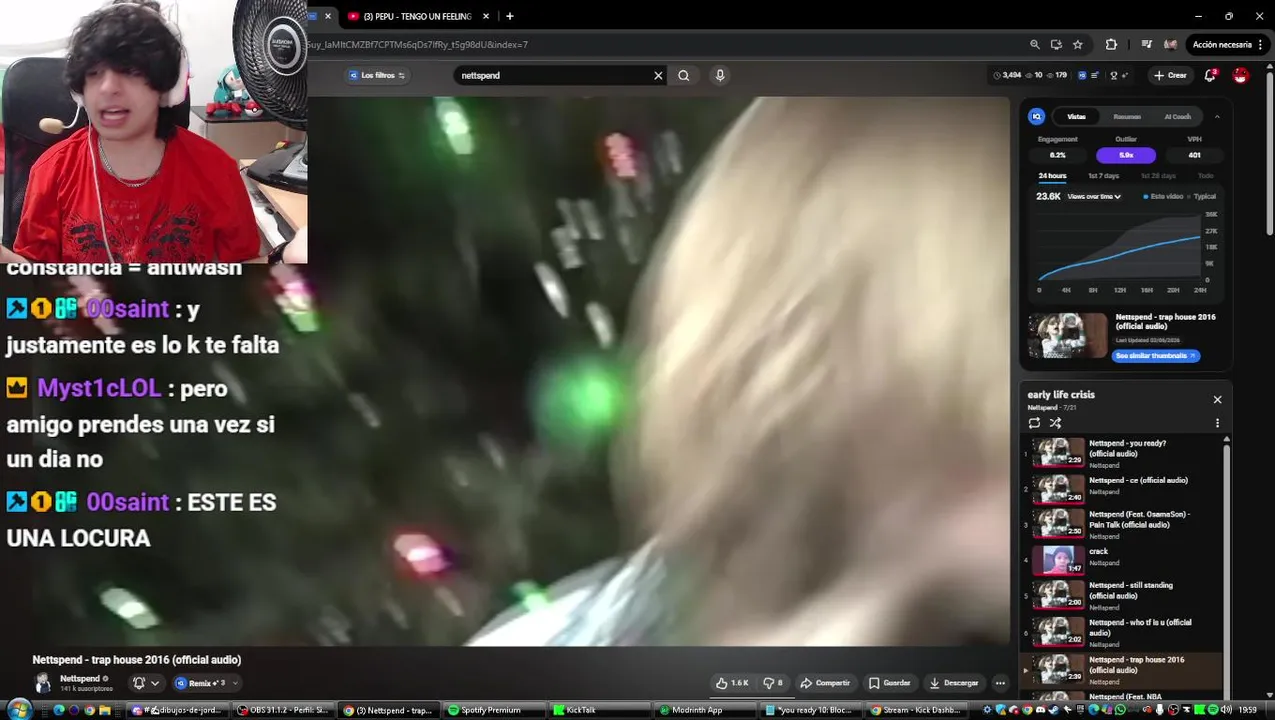
Task: Open Nettspend channel avatar below video
Action: 43,683
